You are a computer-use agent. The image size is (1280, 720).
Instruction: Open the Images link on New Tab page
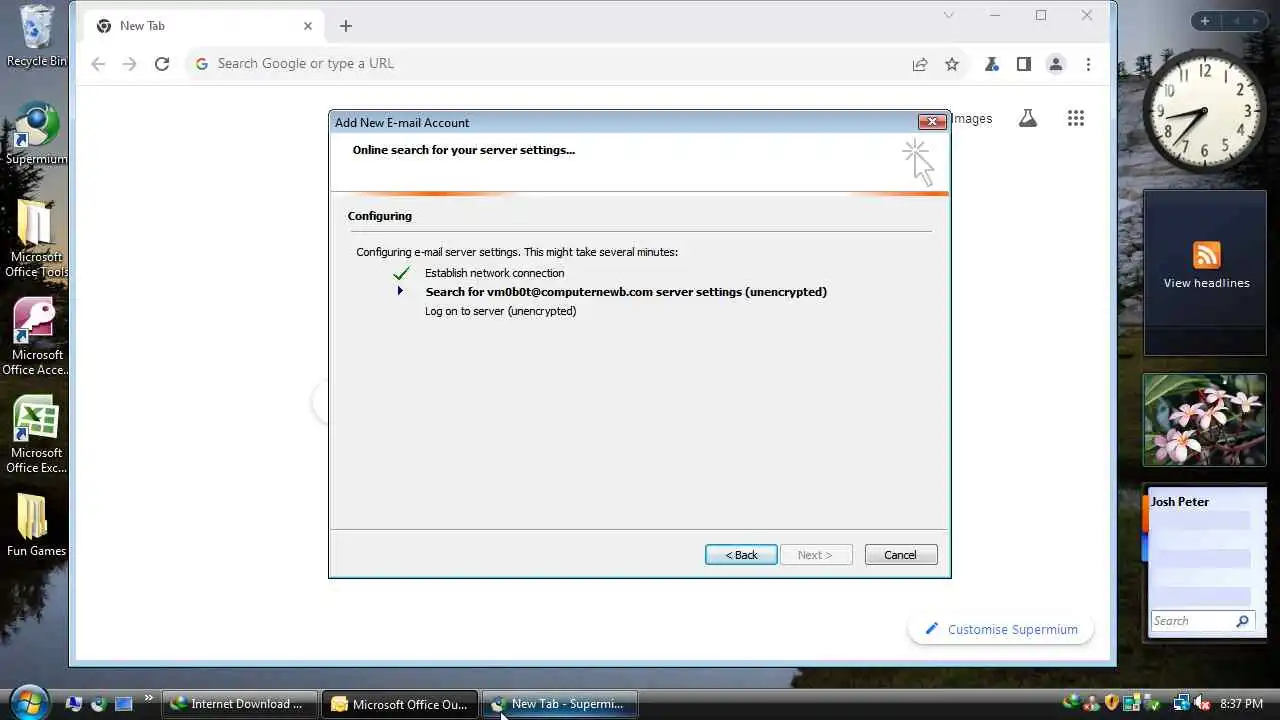pos(971,118)
